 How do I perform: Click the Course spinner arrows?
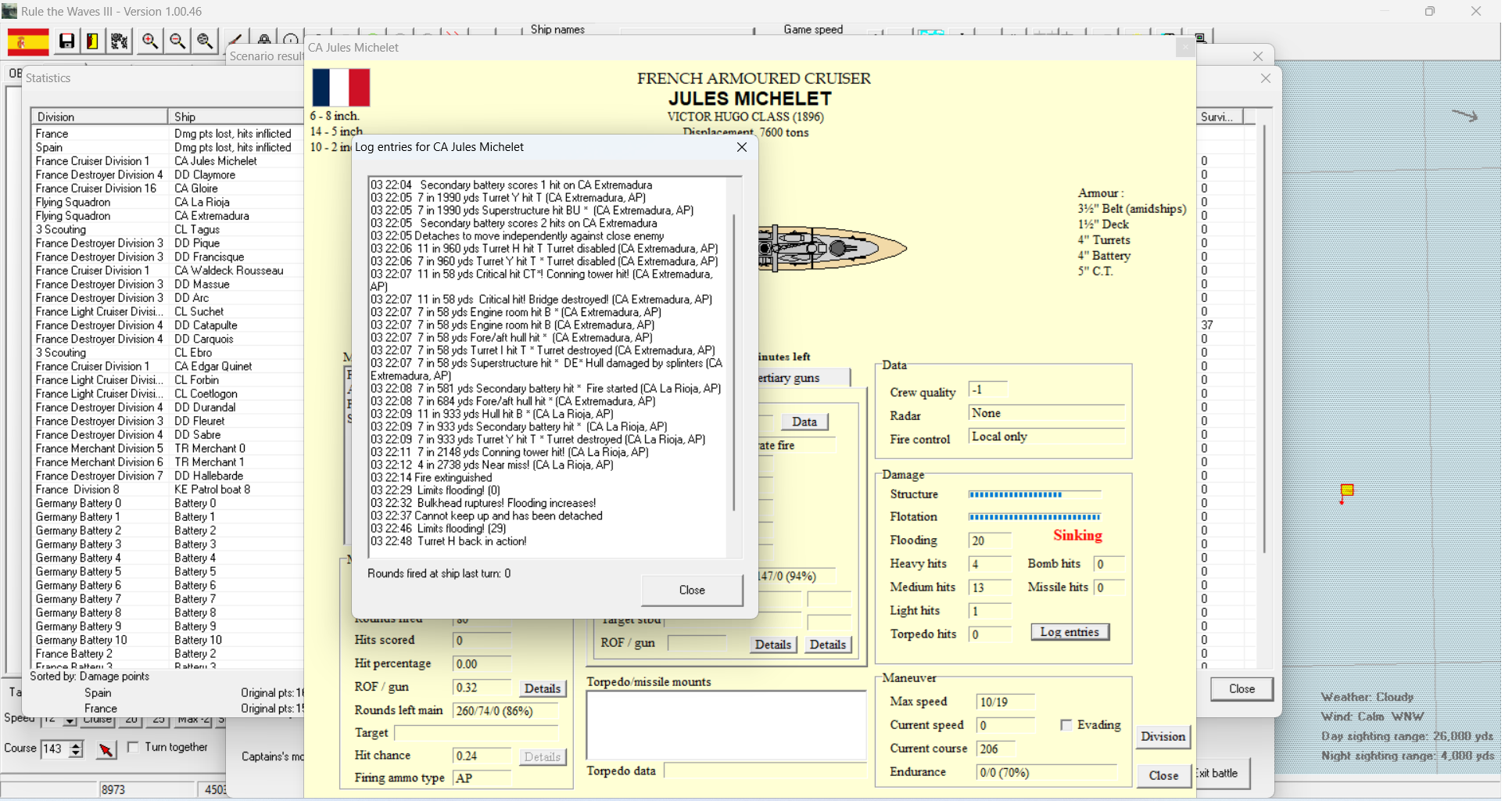click(x=76, y=749)
